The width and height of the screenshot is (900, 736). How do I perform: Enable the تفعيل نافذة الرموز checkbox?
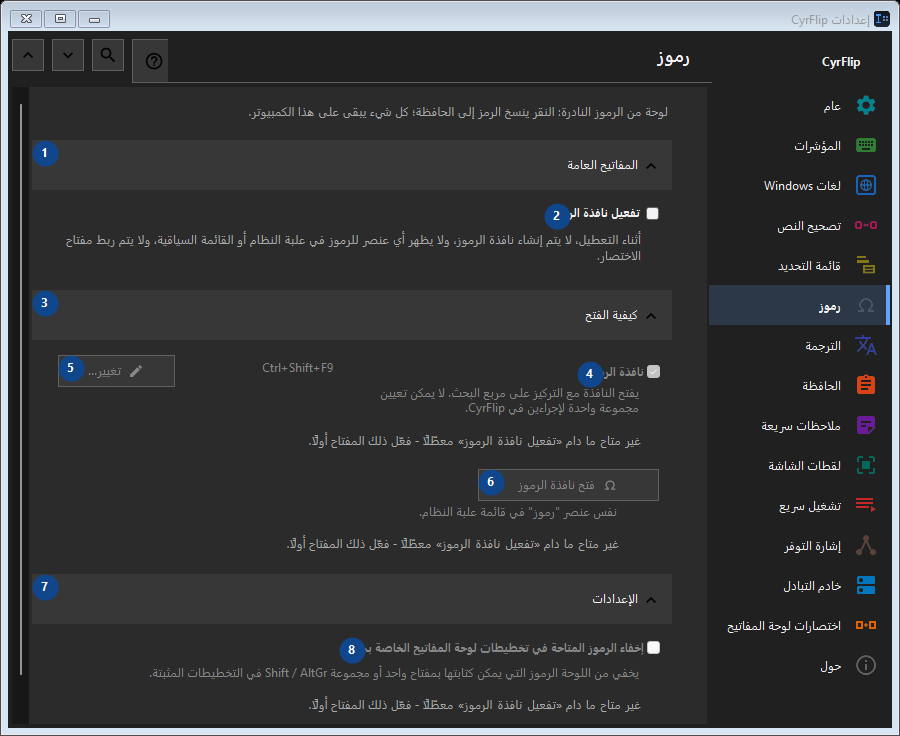[x=653, y=214]
